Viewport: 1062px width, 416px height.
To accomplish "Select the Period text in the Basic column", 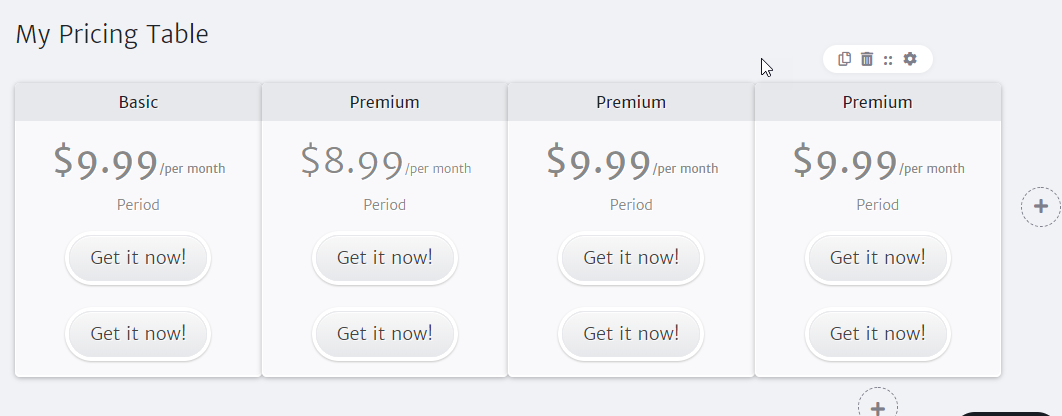I will click(138, 205).
